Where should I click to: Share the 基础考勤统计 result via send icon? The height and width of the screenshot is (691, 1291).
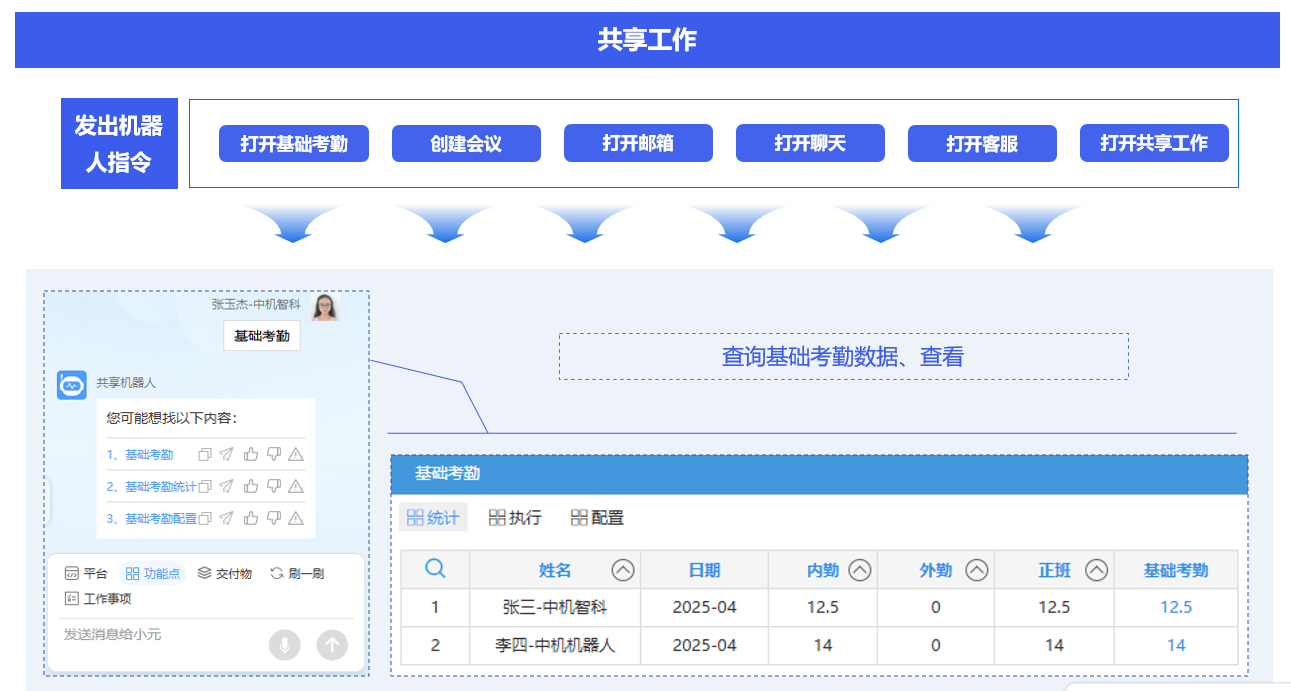pyautogui.click(x=227, y=487)
